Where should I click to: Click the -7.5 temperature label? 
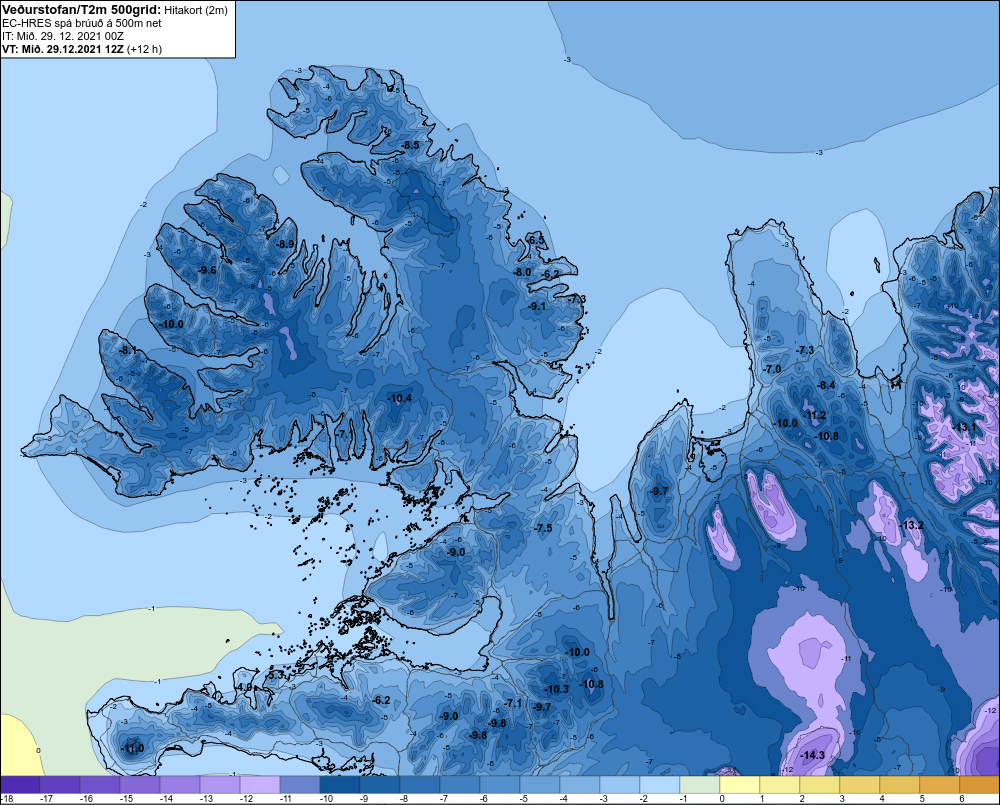click(x=543, y=528)
